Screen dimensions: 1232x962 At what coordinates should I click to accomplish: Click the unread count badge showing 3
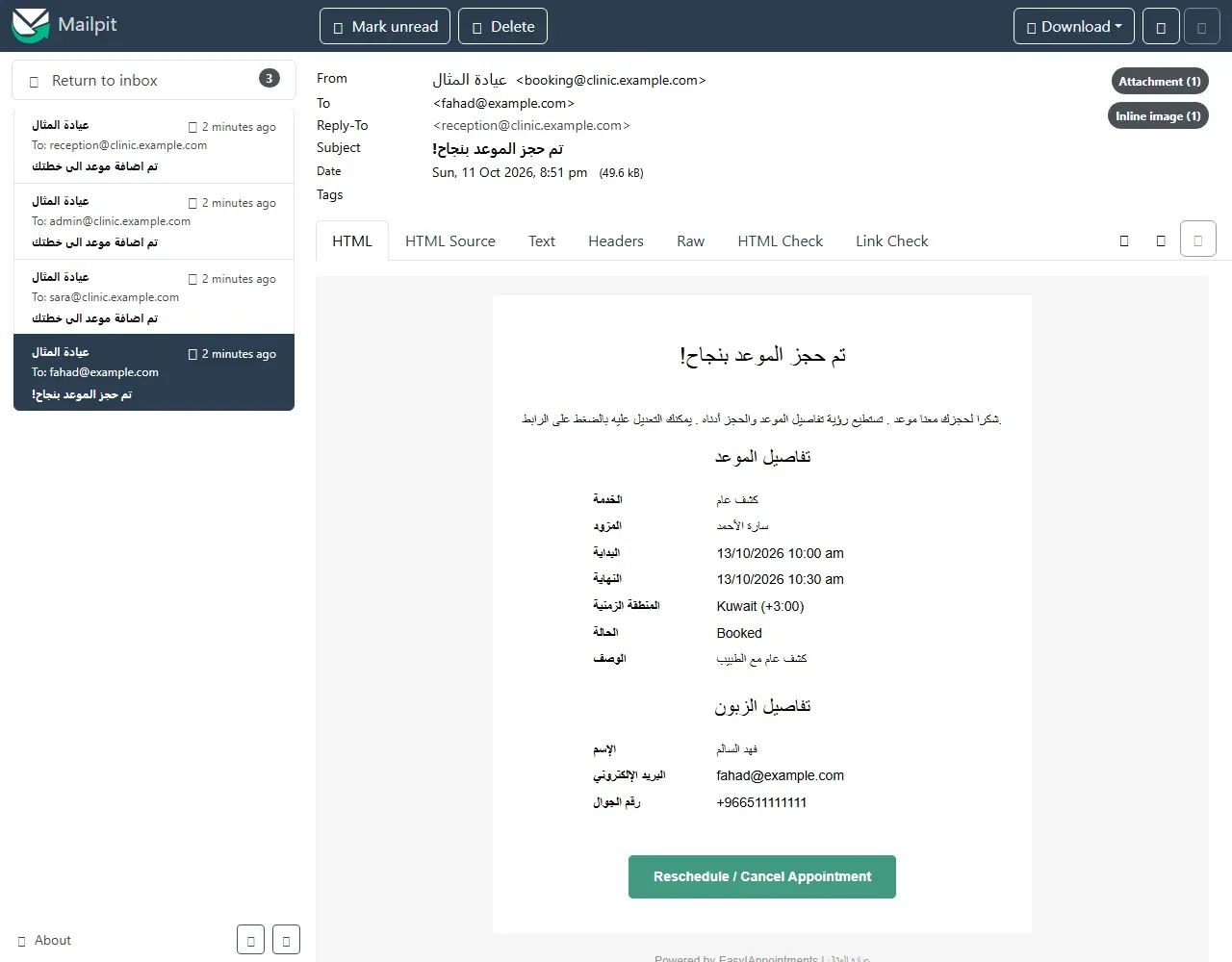[269, 78]
